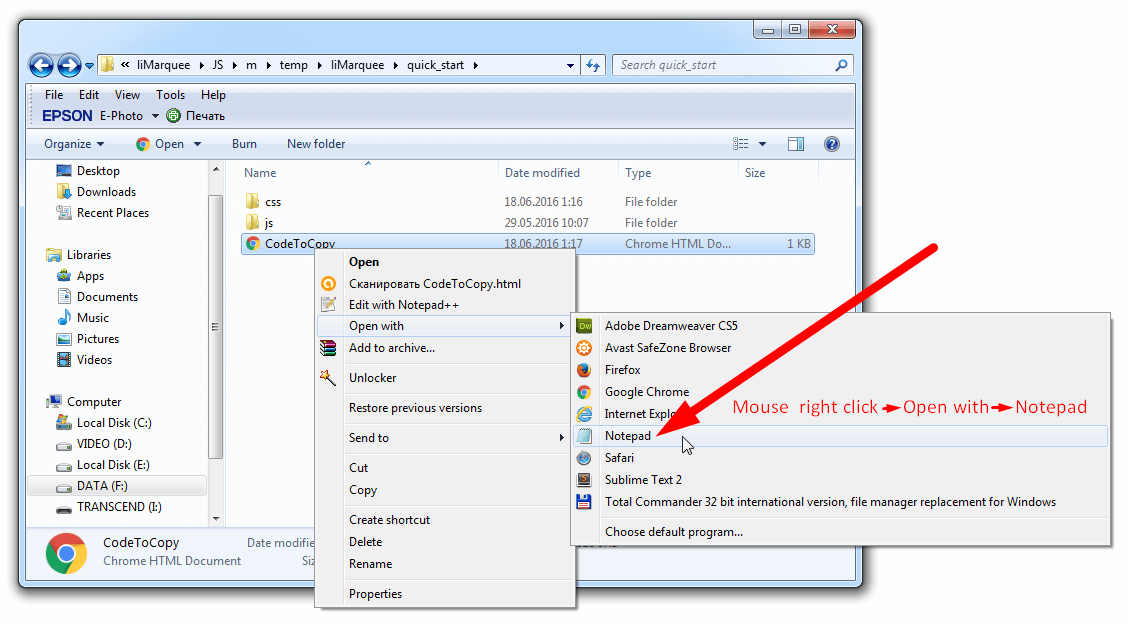Open the Pictures library

click(x=98, y=338)
